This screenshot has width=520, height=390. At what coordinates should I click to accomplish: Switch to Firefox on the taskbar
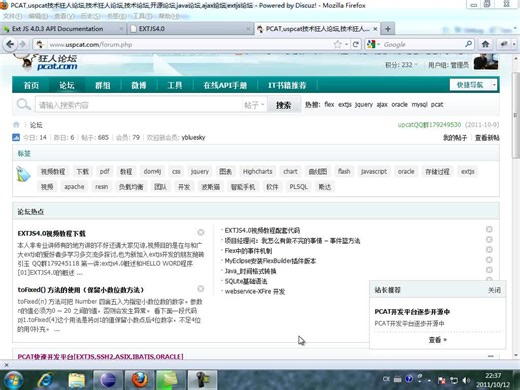(x=139, y=380)
